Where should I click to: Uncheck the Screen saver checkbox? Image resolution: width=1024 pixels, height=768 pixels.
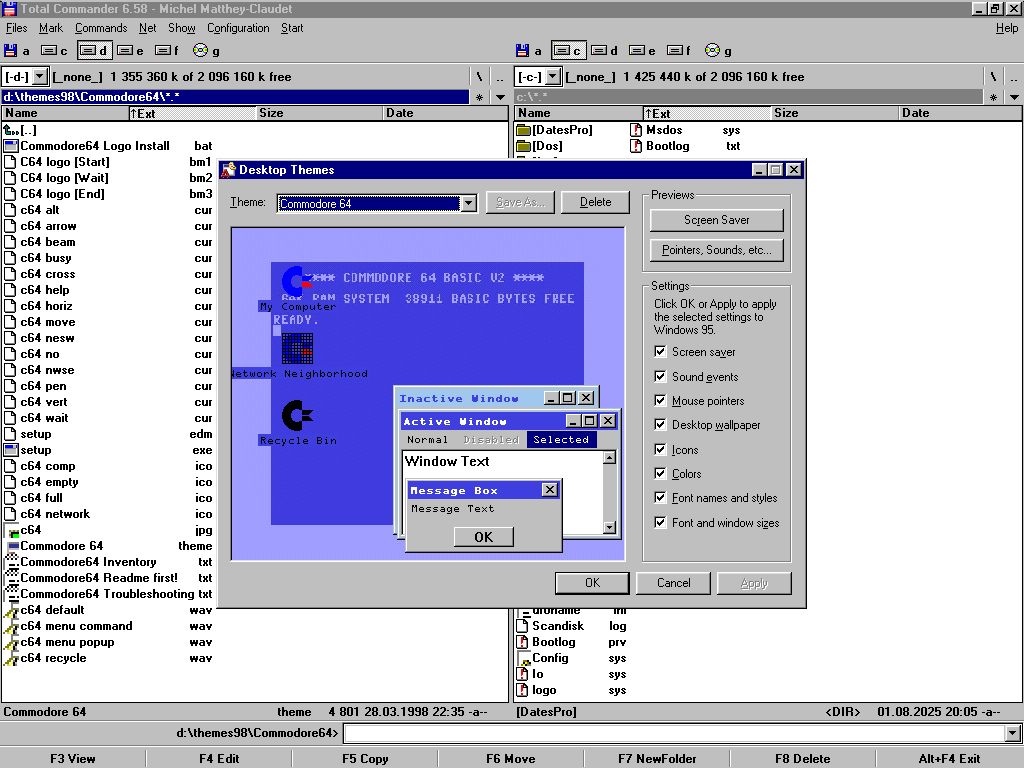(660, 352)
